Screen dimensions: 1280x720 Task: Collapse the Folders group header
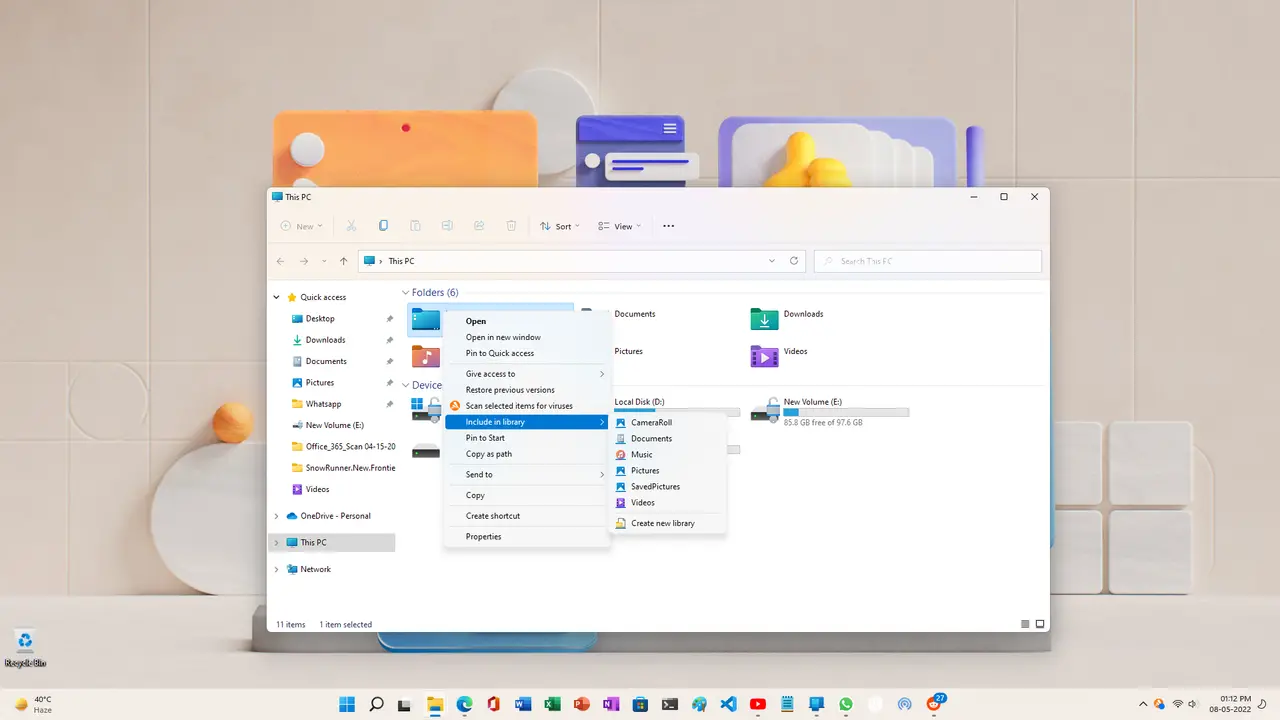(x=405, y=293)
